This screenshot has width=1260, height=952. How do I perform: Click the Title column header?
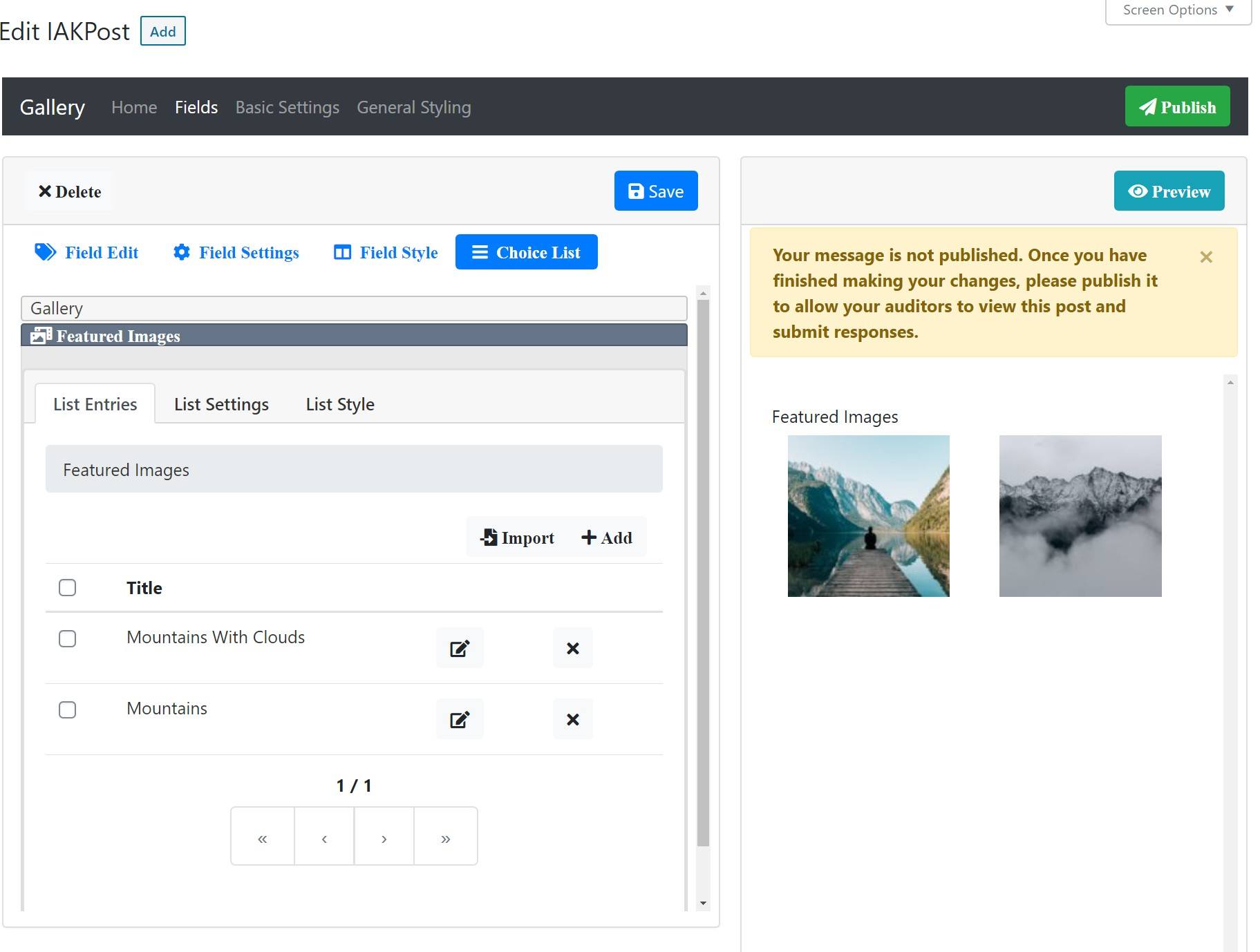tap(144, 588)
